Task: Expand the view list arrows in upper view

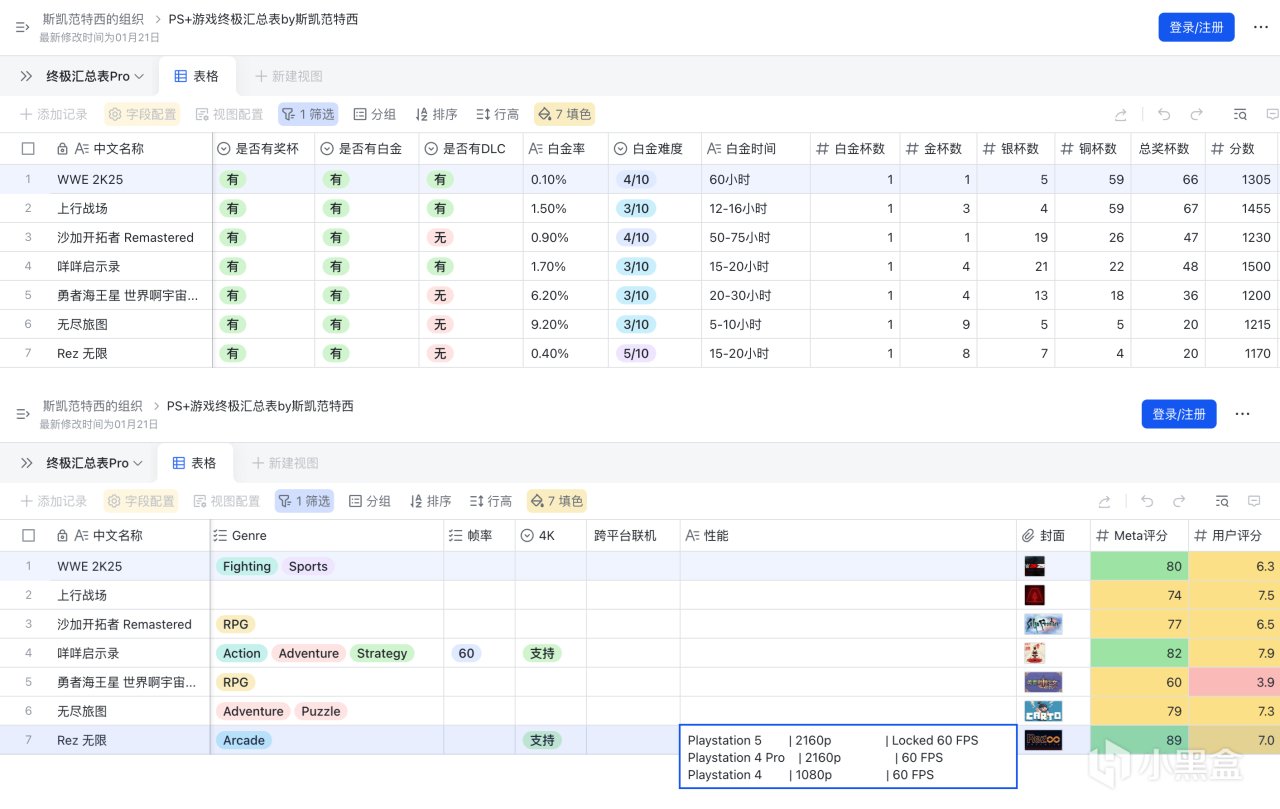Action: pos(27,76)
